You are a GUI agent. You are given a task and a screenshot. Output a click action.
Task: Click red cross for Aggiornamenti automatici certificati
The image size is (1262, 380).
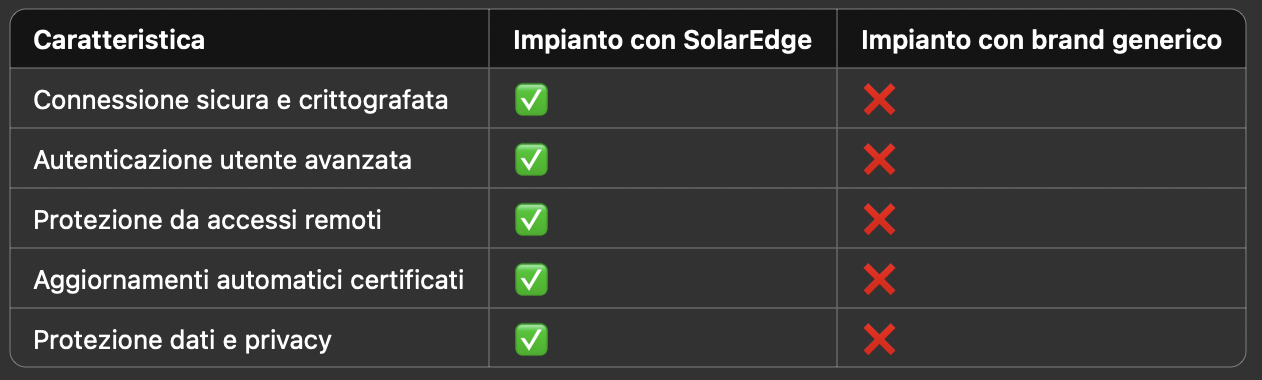click(x=879, y=280)
